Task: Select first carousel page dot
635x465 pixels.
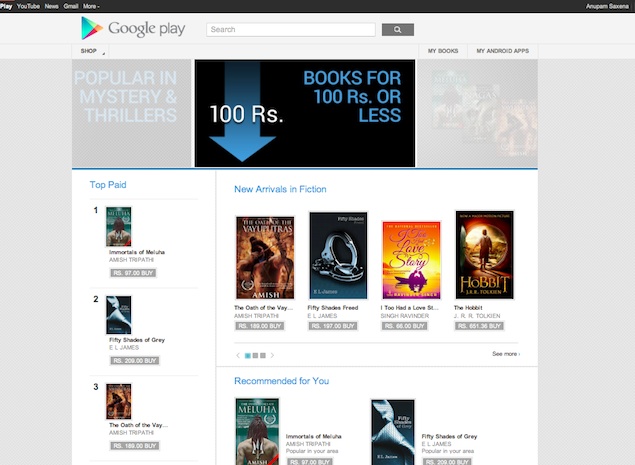Action: (248, 356)
